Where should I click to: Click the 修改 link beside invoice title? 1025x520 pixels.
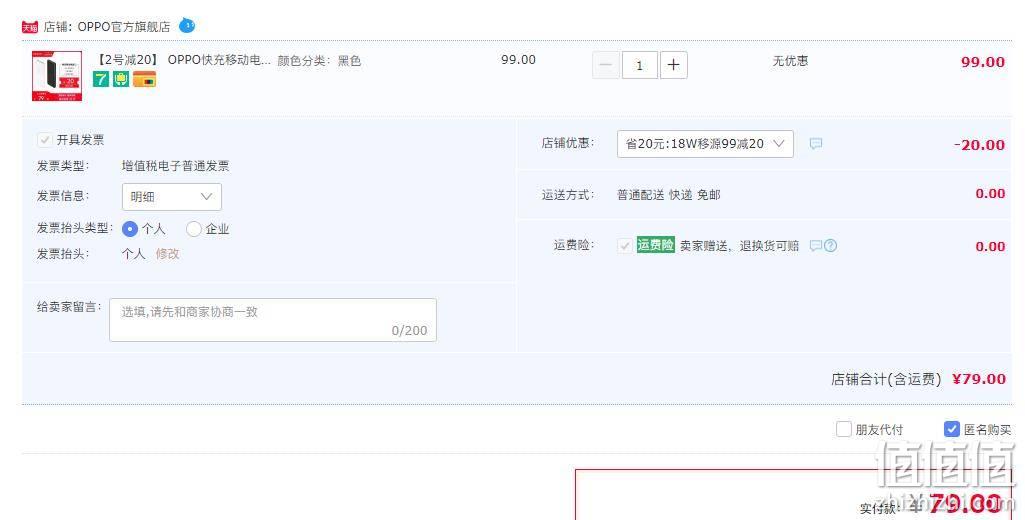[167, 254]
